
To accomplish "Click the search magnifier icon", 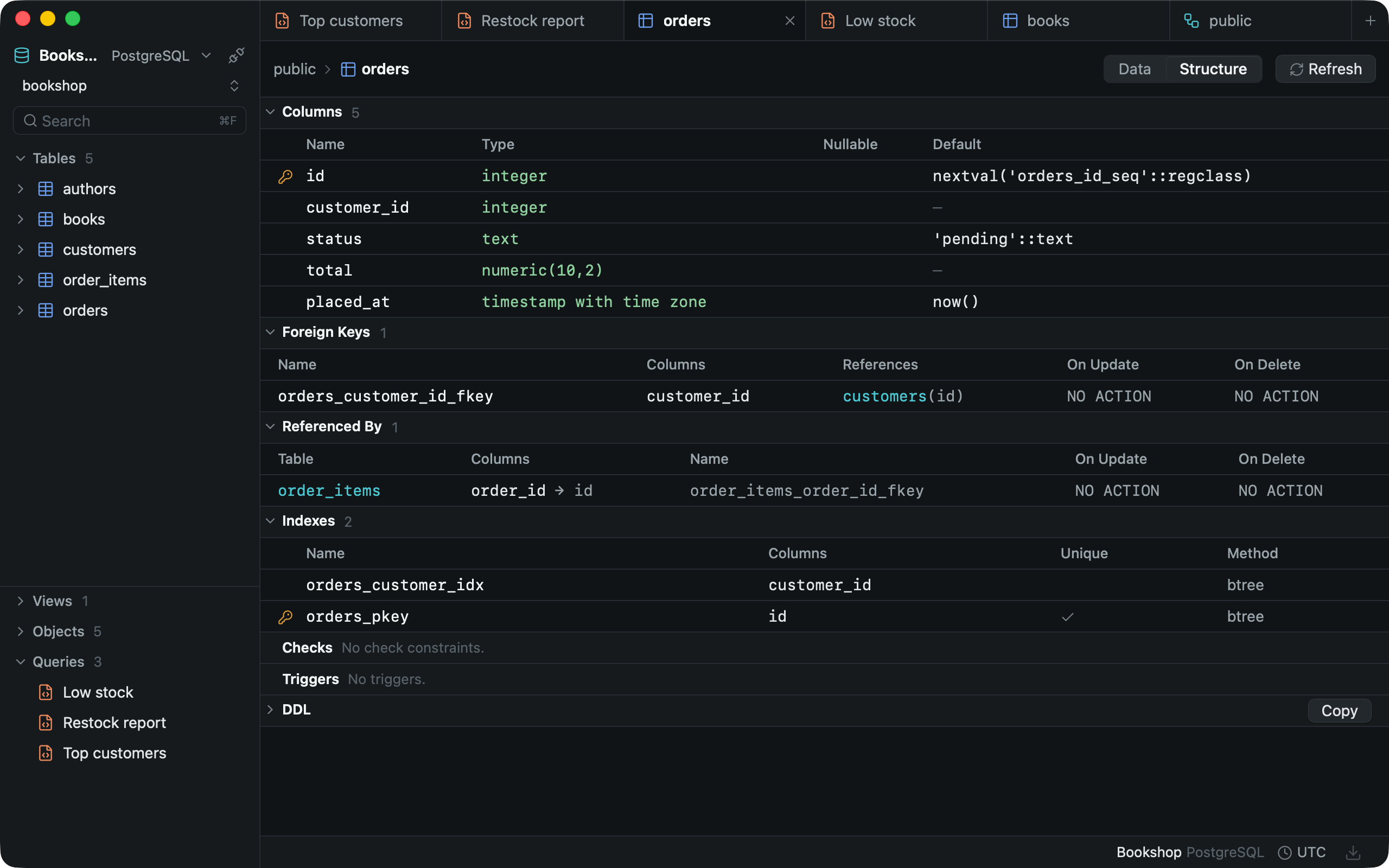I will coord(30,120).
